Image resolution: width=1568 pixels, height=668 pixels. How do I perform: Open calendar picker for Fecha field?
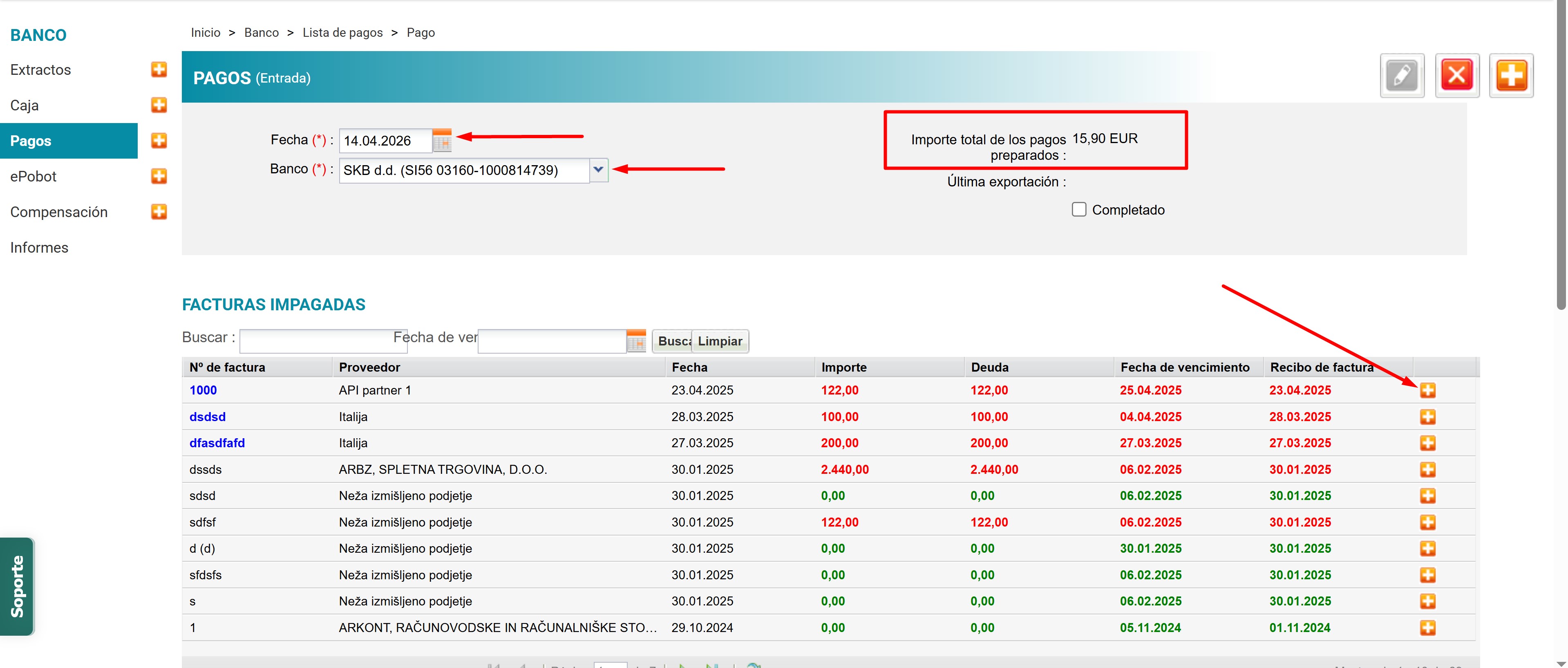click(x=442, y=141)
